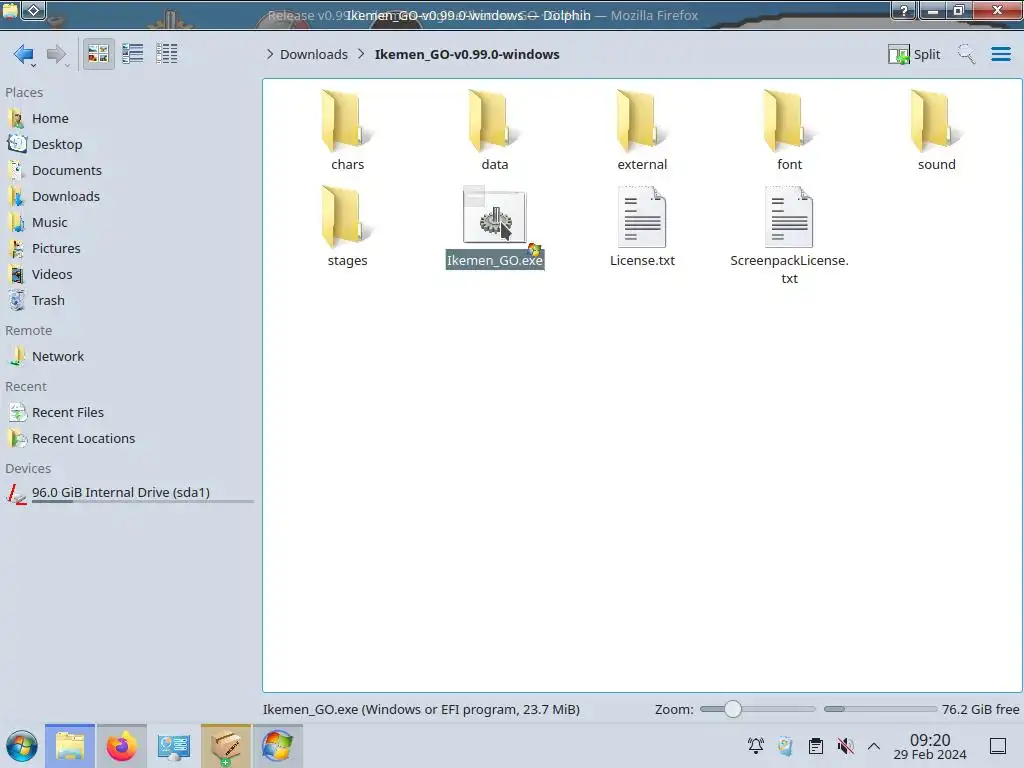The height and width of the screenshot is (768, 1024).
Task: Open the search magnifier tool
Action: [x=966, y=54]
